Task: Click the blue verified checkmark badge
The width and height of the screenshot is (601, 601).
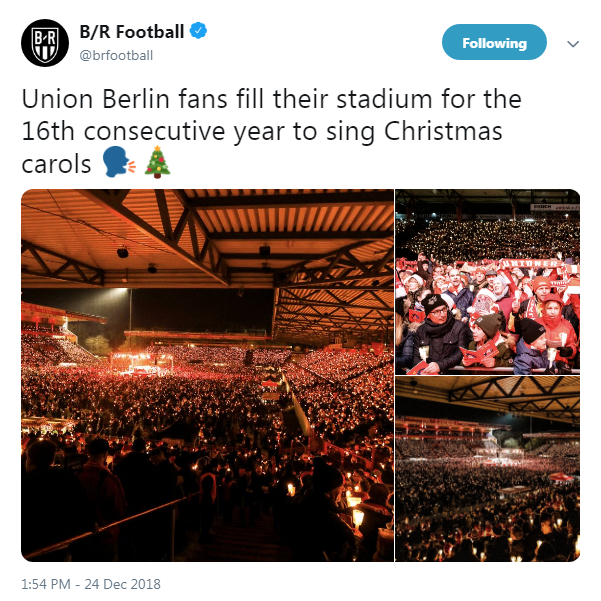Action: tap(200, 32)
